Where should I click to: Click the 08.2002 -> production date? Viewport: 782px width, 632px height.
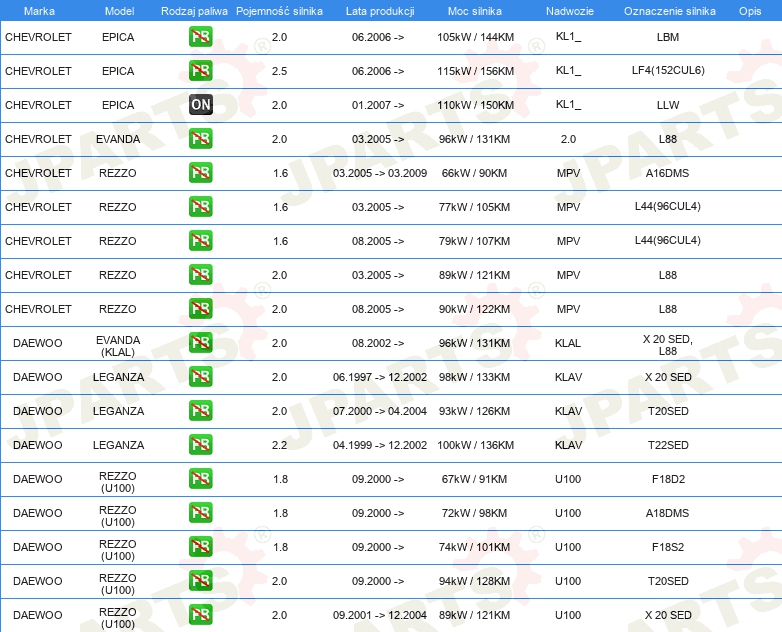(378, 343)
